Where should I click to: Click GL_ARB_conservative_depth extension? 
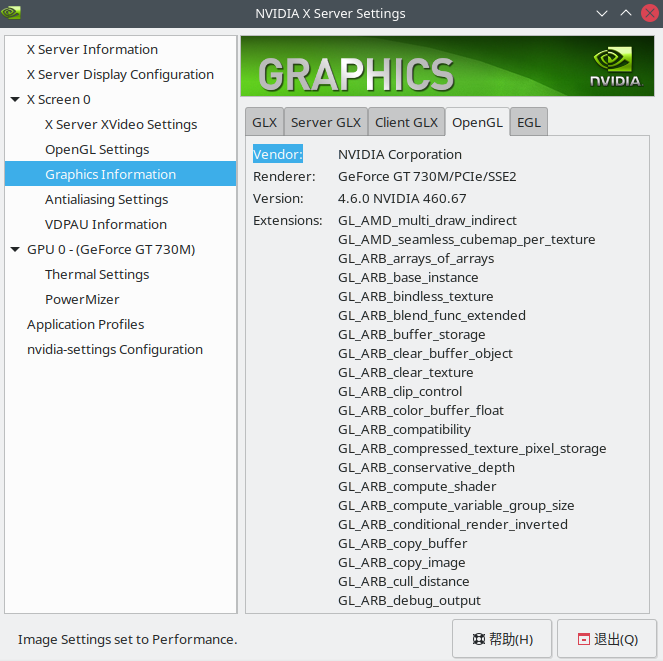tap(426, 468)
